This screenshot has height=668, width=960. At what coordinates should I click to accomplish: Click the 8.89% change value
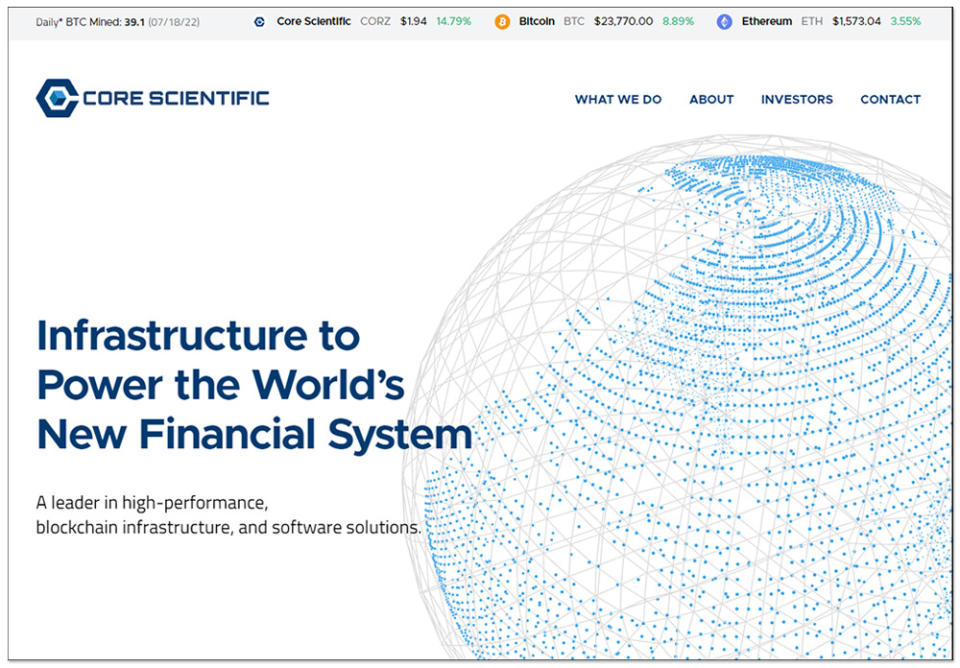point(678,21)
